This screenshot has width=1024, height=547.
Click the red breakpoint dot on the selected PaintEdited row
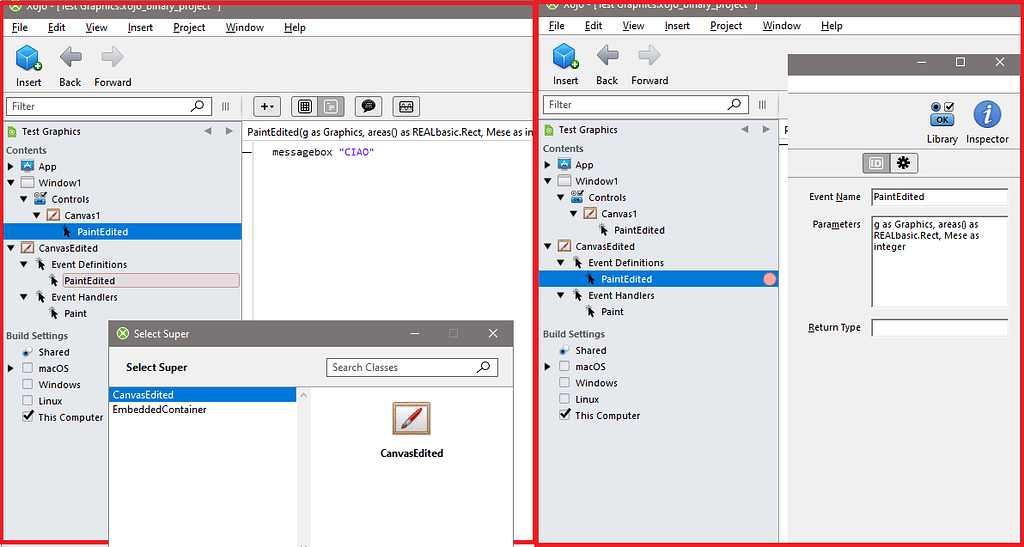(x=770, y=279)
